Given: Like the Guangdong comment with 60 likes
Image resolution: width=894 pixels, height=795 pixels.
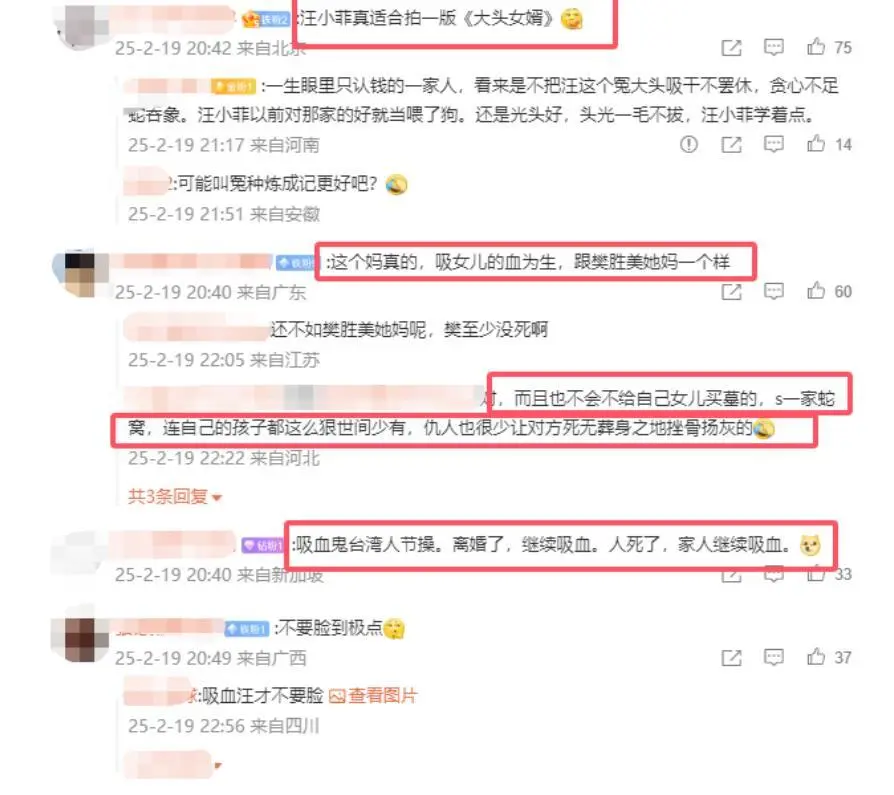Looking at the screenshot, I should point(816,291).
